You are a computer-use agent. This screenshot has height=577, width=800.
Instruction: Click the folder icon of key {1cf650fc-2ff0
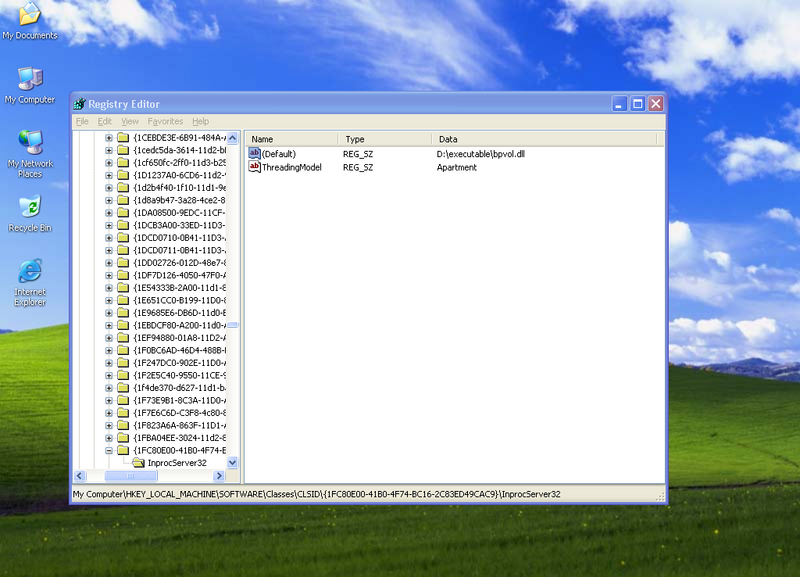tap(123, 163)
